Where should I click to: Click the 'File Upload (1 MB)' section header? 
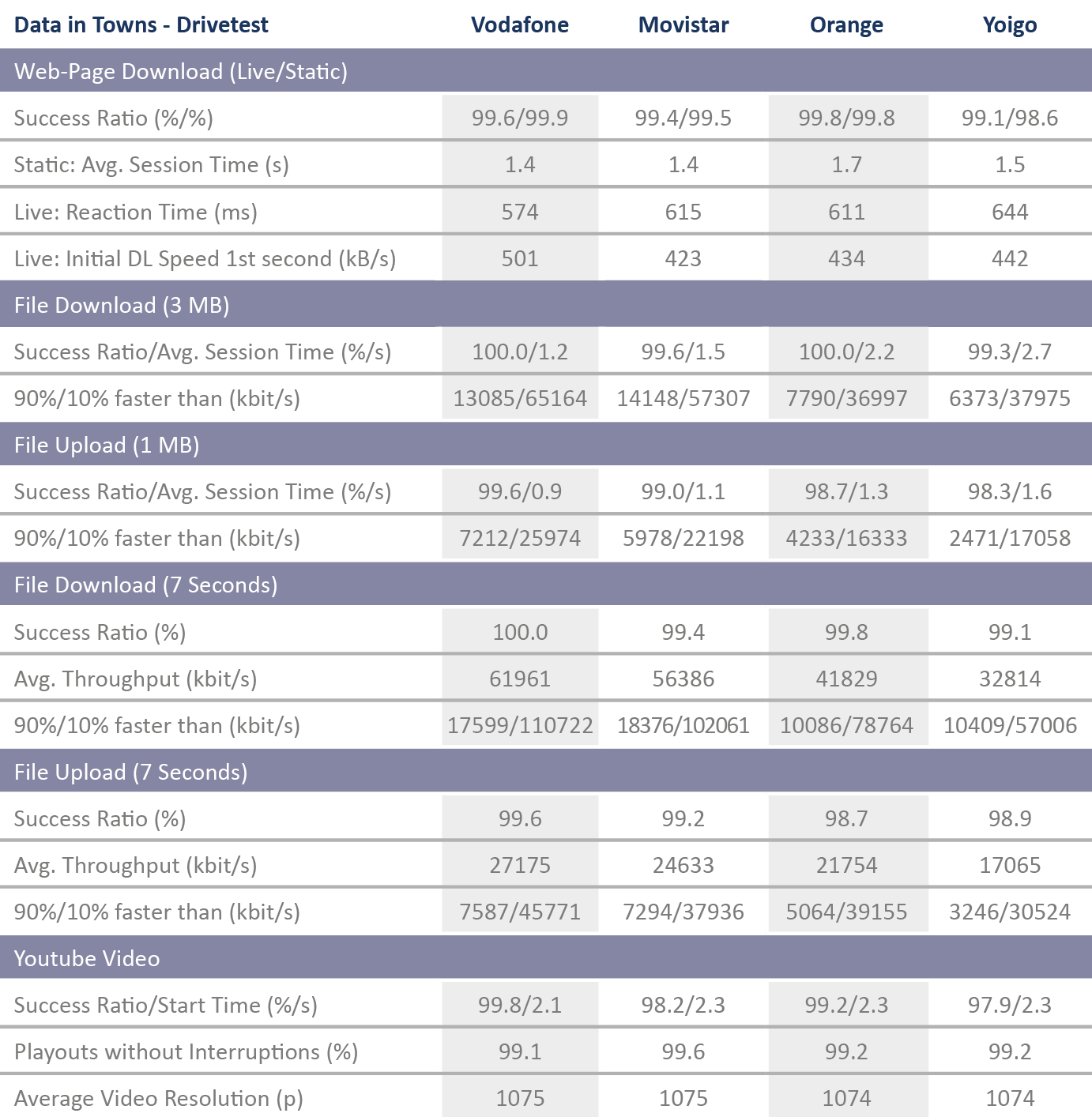coord(546,445)
